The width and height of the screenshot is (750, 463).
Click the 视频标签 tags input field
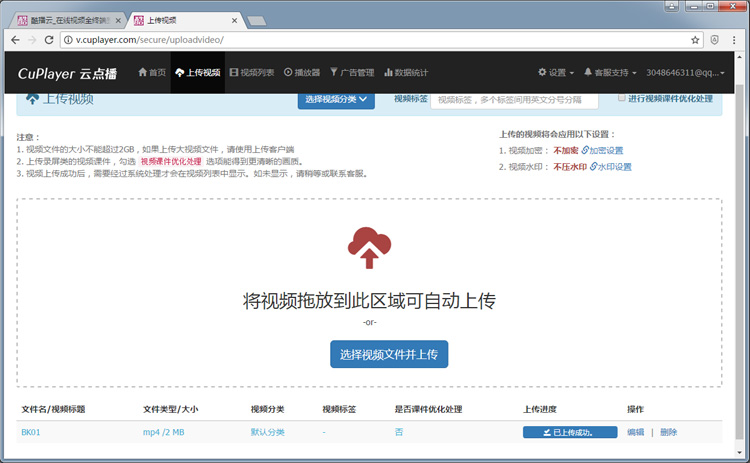pyautogui.click(x=514, y=99)
